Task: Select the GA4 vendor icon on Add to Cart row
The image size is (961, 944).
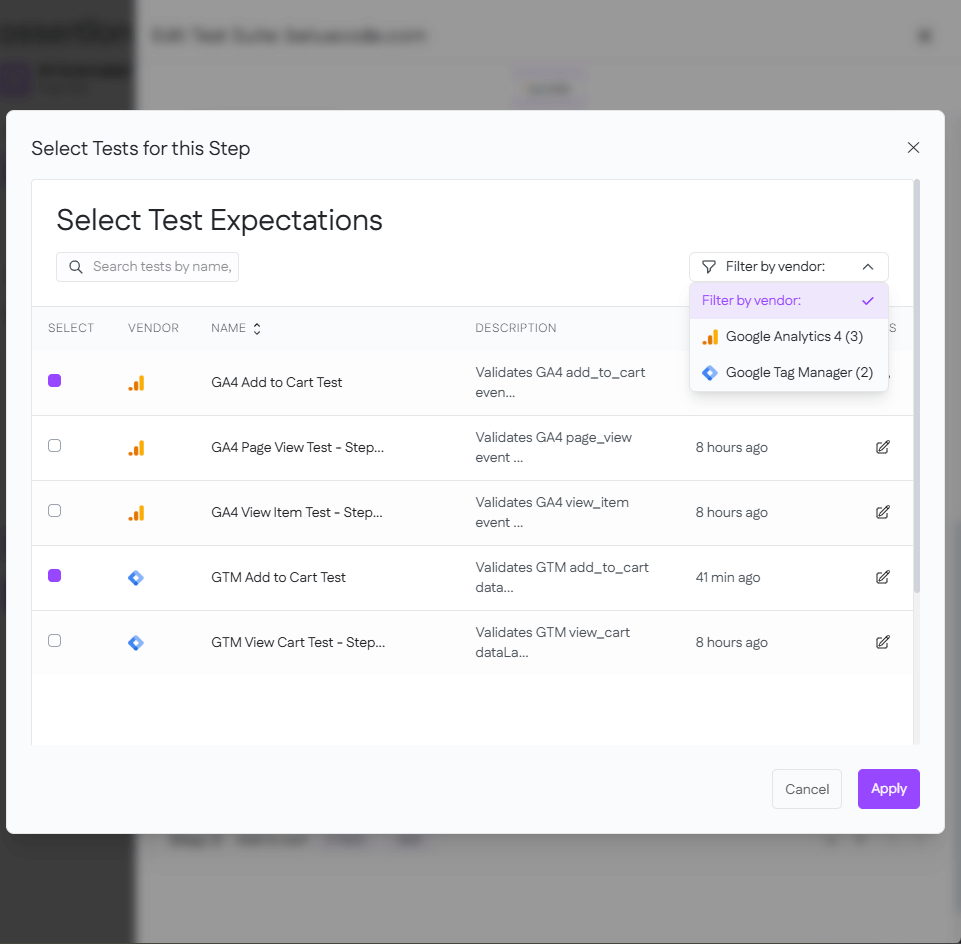Action: (x=136, y=381)
